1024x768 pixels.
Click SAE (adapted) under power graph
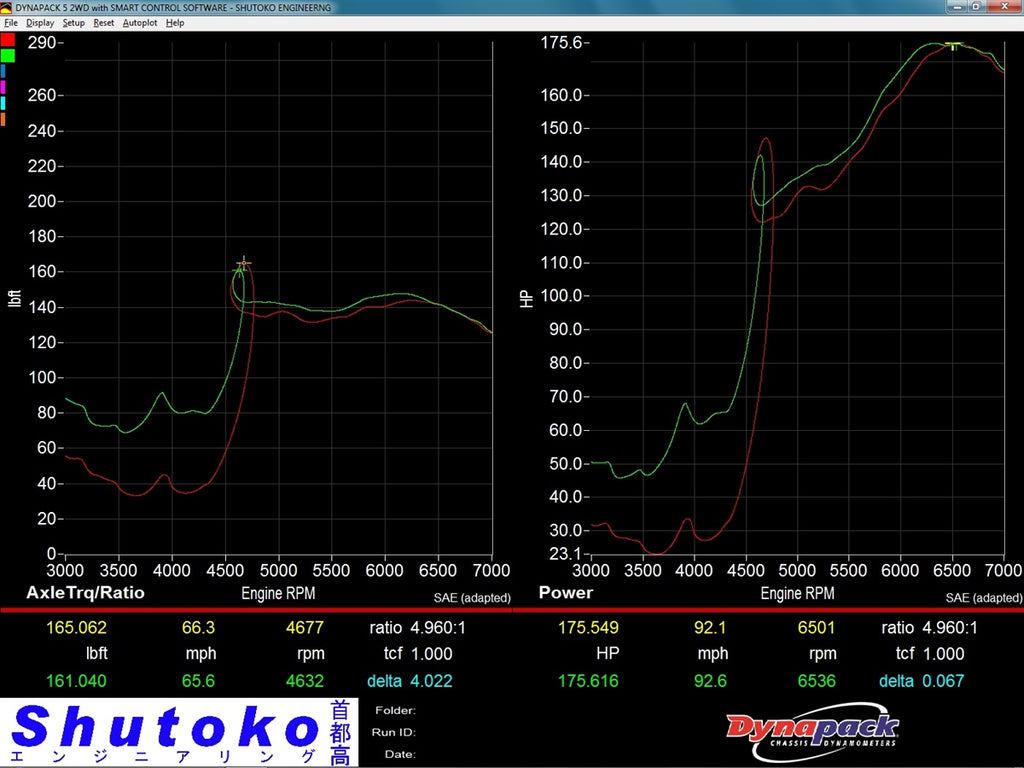(x=984, y=598)
